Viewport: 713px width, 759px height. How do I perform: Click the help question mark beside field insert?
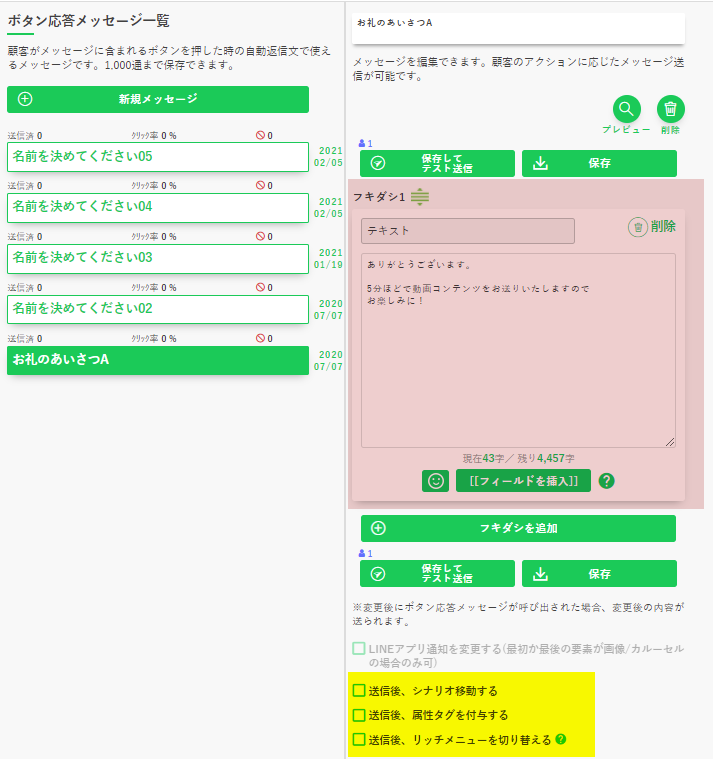click(x=606, y=481)
